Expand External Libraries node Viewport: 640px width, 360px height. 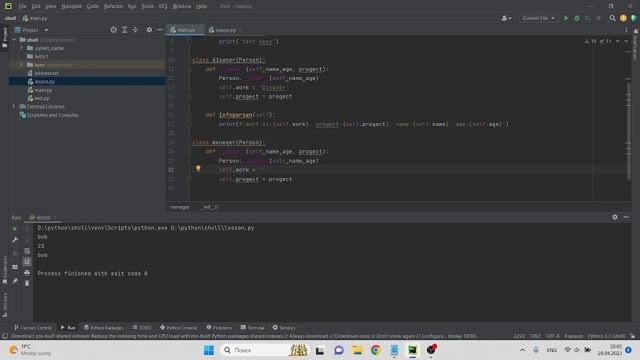click(x=13, y=106)
